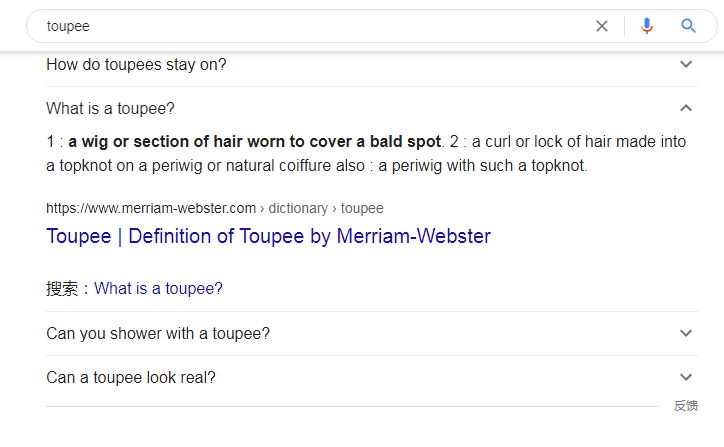This screenshot has width=724, height=447.
Task: Follow the 'What is a toupee?' search link
Action: pos(158,289)
